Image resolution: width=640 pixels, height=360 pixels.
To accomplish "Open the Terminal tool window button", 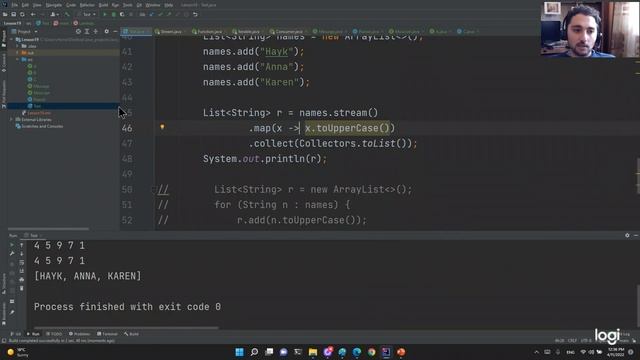I will click(107, 334).
